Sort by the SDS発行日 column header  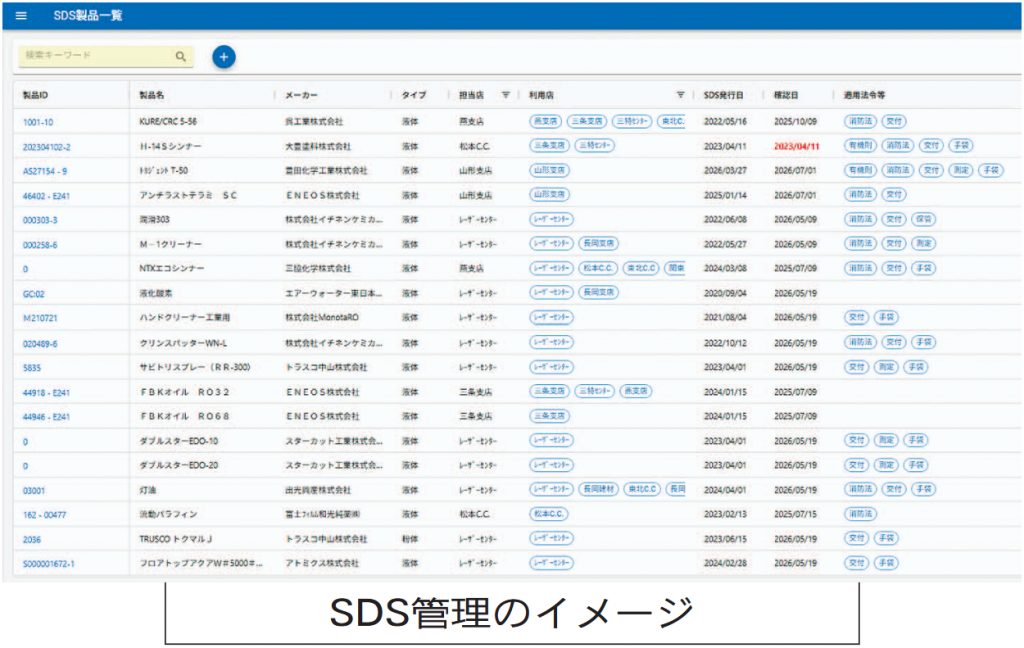[723, 95]
